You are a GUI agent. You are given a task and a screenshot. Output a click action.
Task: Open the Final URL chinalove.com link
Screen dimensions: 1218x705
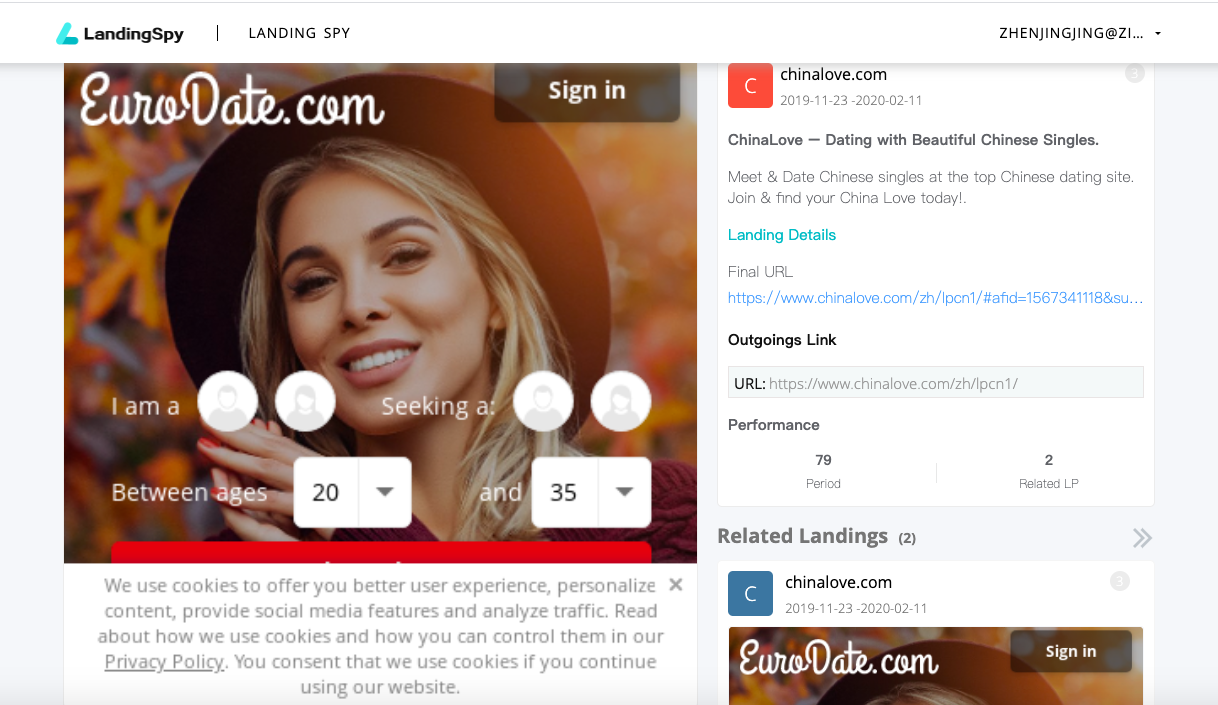coord(935,298)
